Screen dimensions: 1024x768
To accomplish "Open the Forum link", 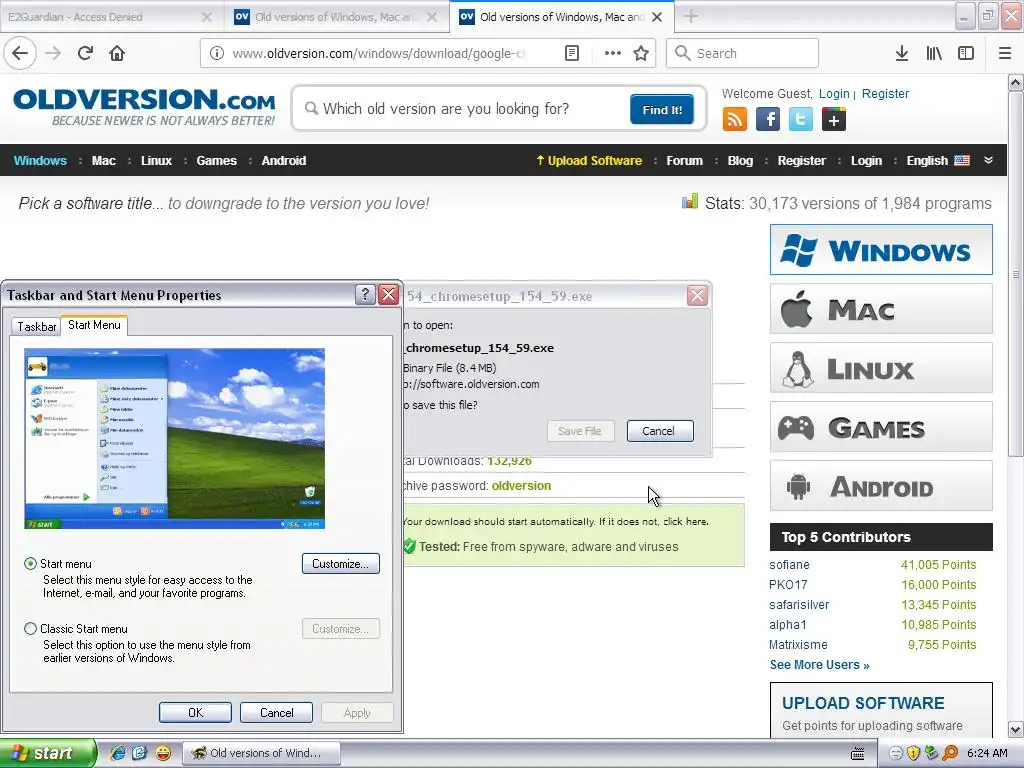I will [x=684, y=161].
